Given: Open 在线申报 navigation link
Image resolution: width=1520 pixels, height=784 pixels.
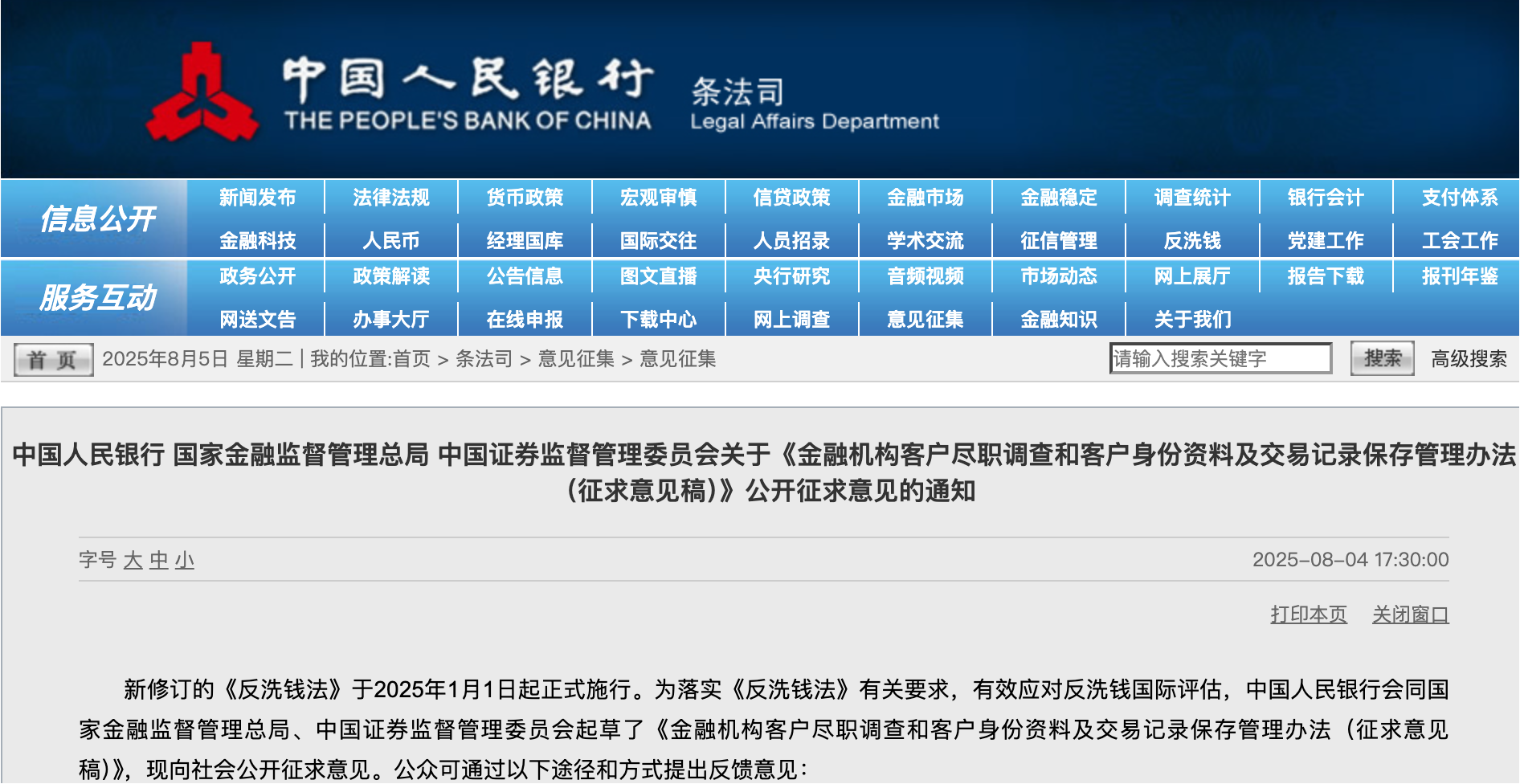Looking at the screenshot, I should pyautogui.click(x=525, y=320).
